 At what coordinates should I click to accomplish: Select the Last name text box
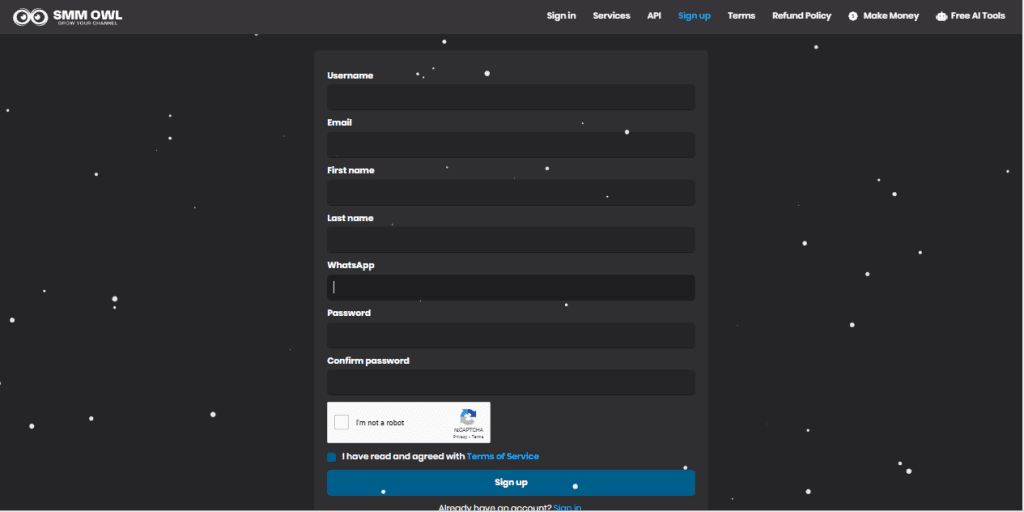[510, 240]
